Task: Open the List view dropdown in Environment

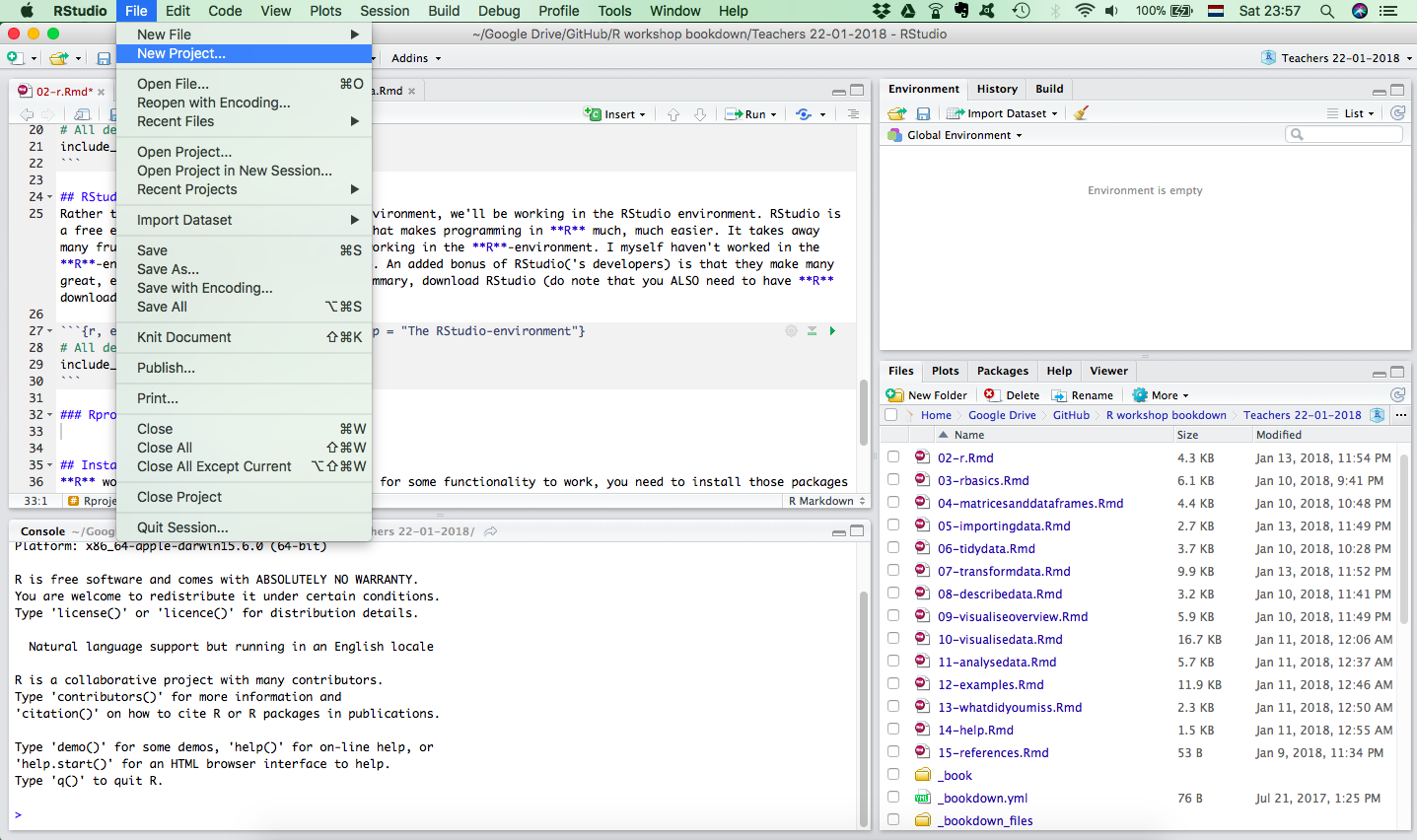Action: (1351, 113)
